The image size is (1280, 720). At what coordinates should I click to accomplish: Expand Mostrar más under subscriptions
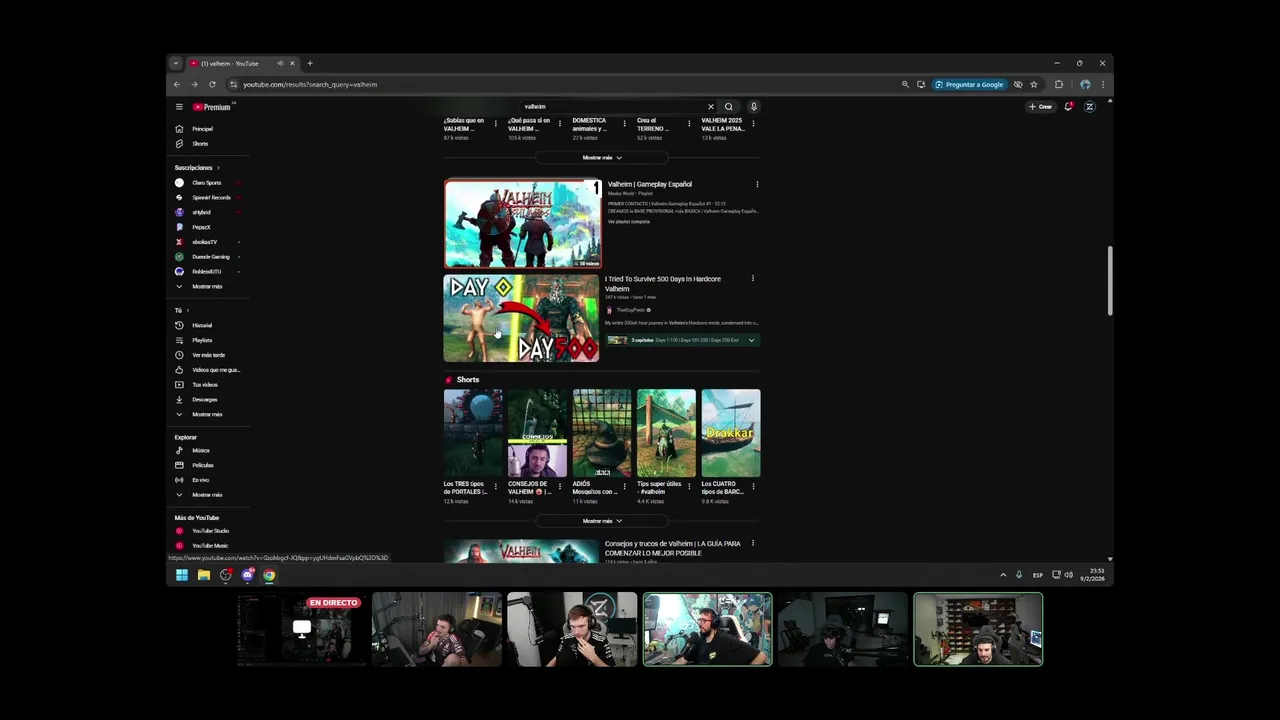click(x=207, y=287)
